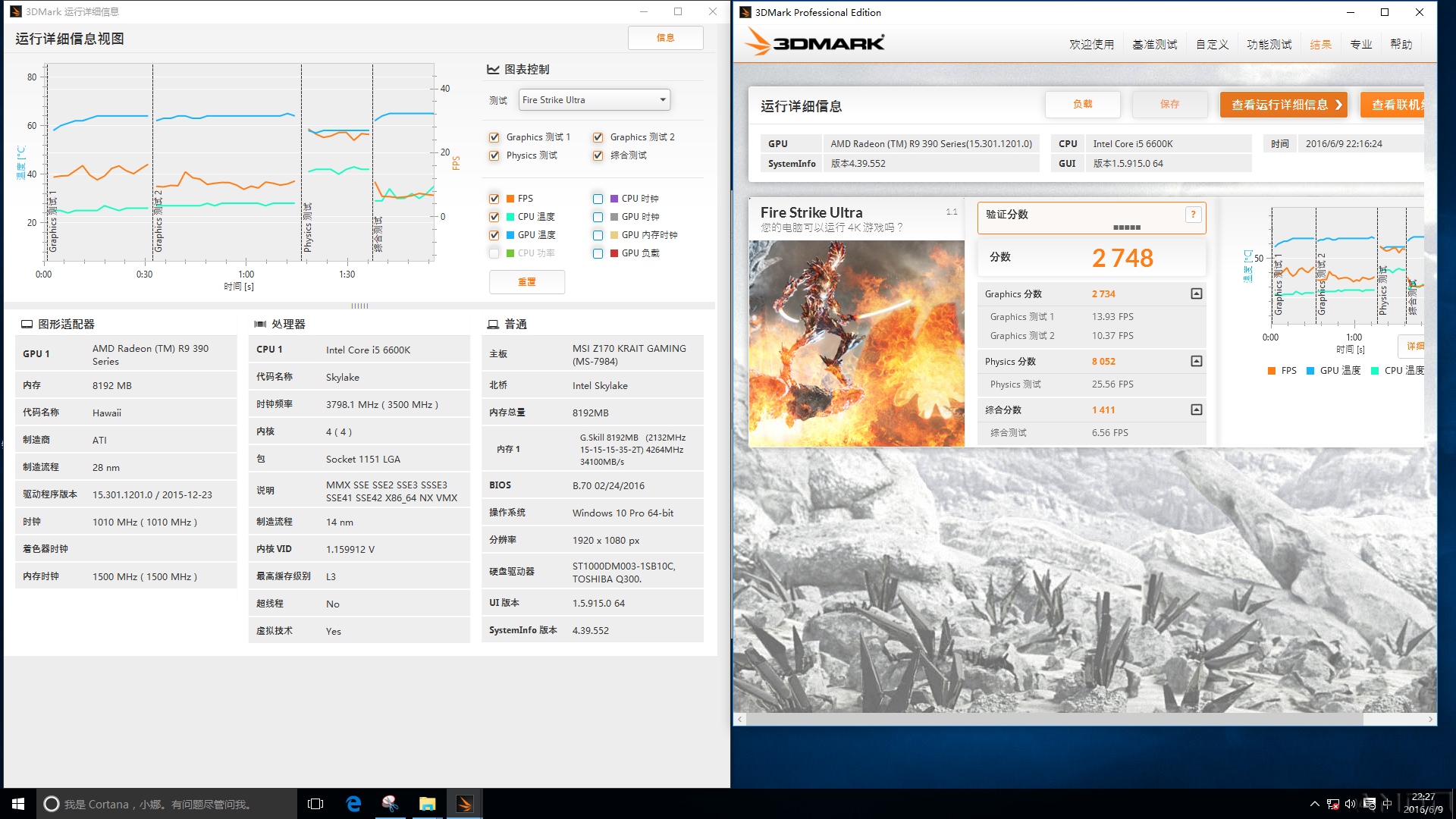Open Task View from the taskbar

point(315,804)
